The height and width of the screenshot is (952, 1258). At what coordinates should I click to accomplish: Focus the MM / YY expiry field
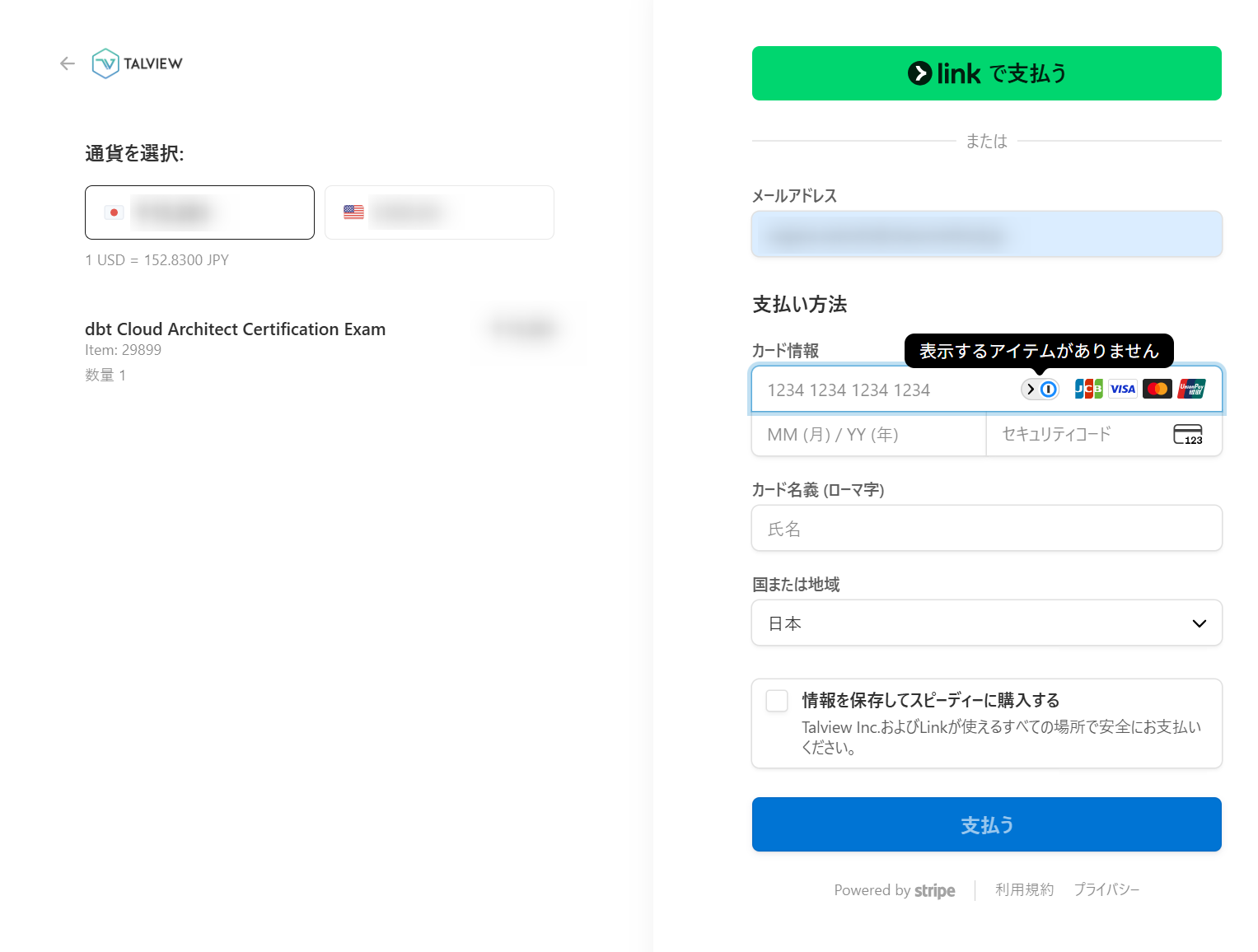[869, 434]
